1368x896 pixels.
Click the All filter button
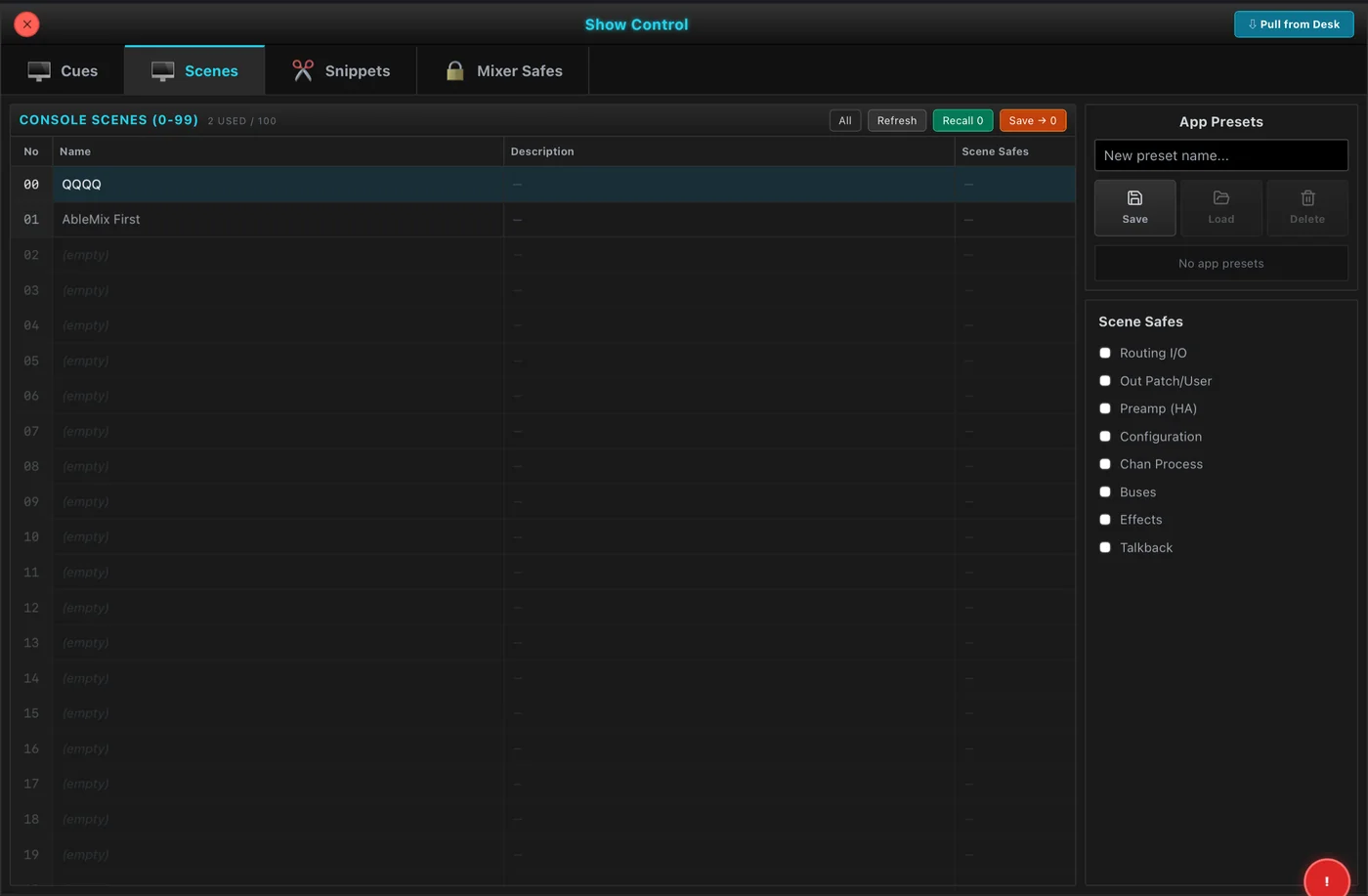[845, 120]
